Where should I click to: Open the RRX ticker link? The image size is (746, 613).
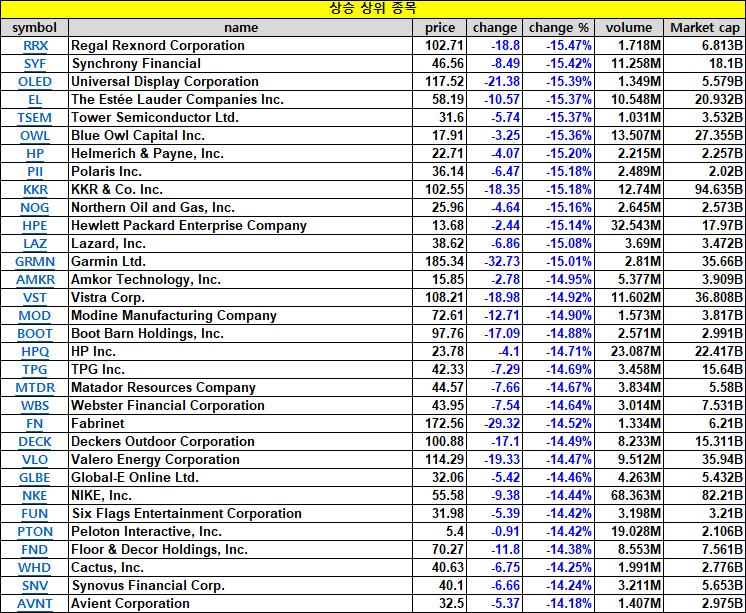(x=35, y=46)
